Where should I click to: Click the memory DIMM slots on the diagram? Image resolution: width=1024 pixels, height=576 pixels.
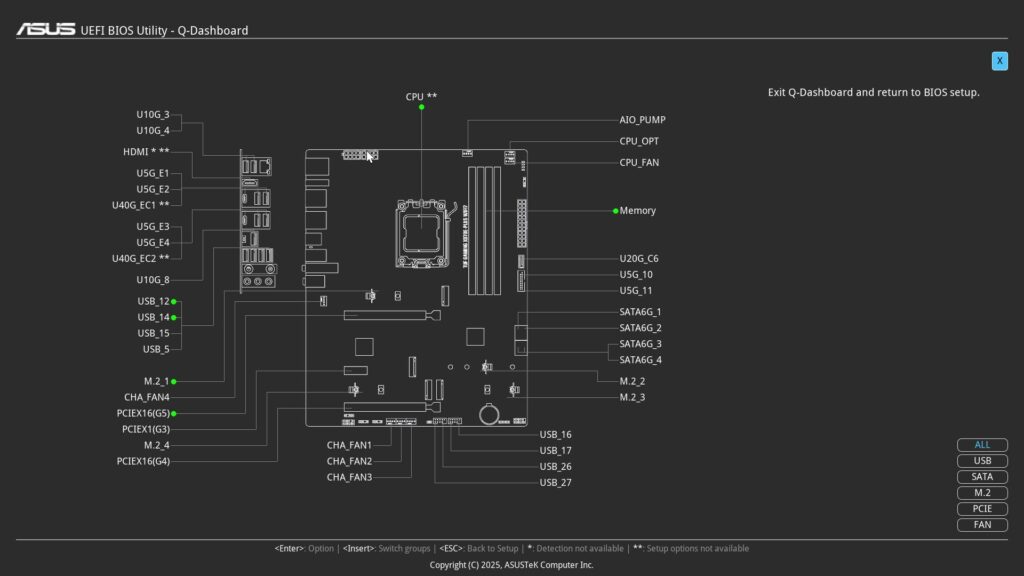coord(485,231)
